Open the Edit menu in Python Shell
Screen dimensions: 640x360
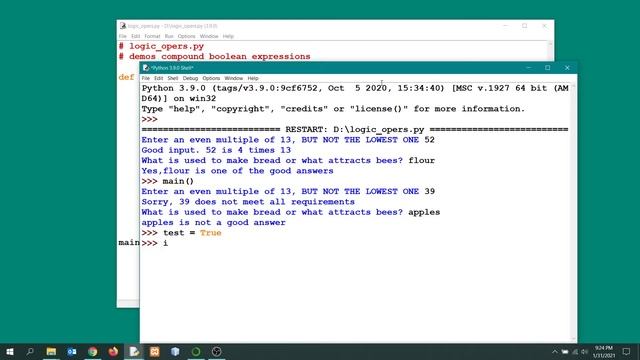point(158,78)
